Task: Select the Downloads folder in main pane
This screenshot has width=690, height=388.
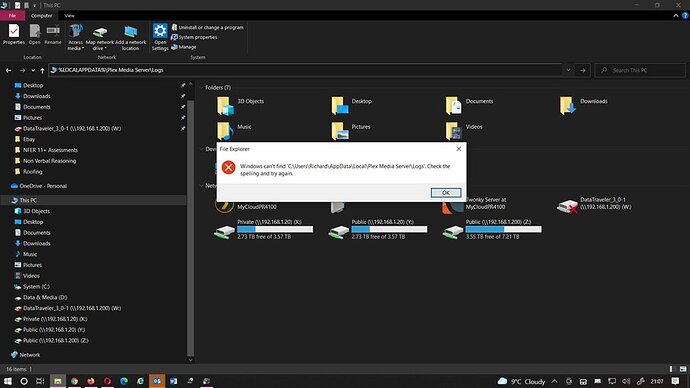Action: [x=584, y=106]
